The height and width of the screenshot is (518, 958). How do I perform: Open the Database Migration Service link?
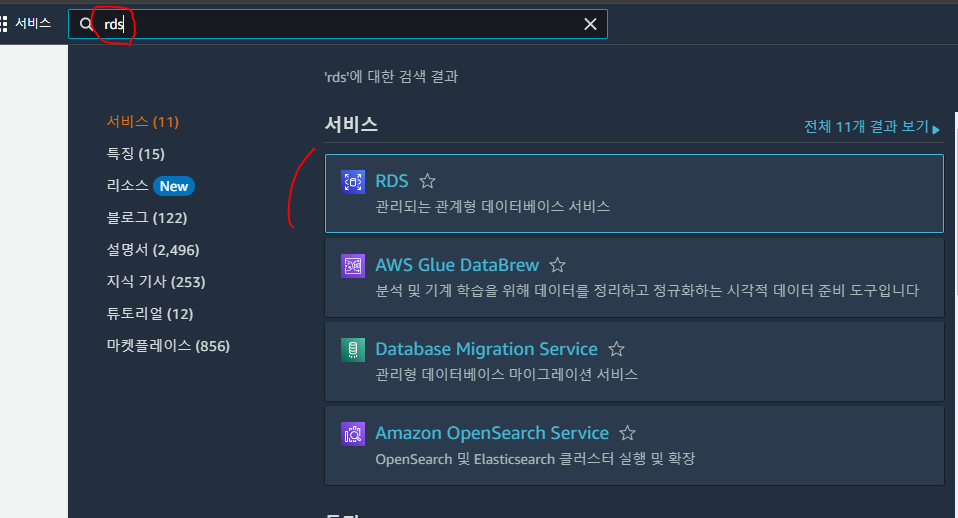click(486, 349)
